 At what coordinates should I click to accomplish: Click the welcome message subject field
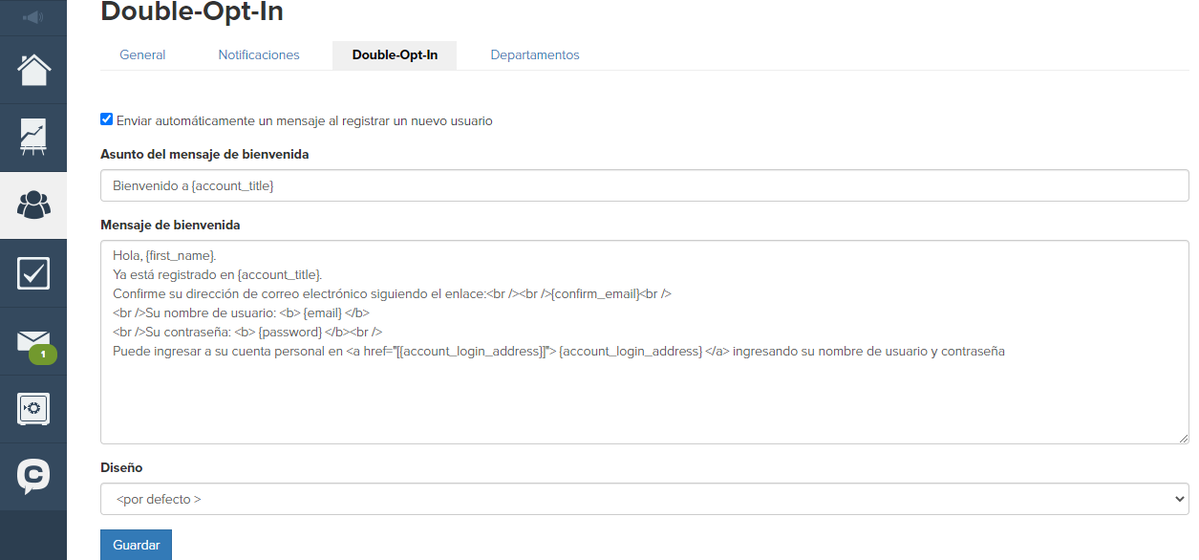645,186
